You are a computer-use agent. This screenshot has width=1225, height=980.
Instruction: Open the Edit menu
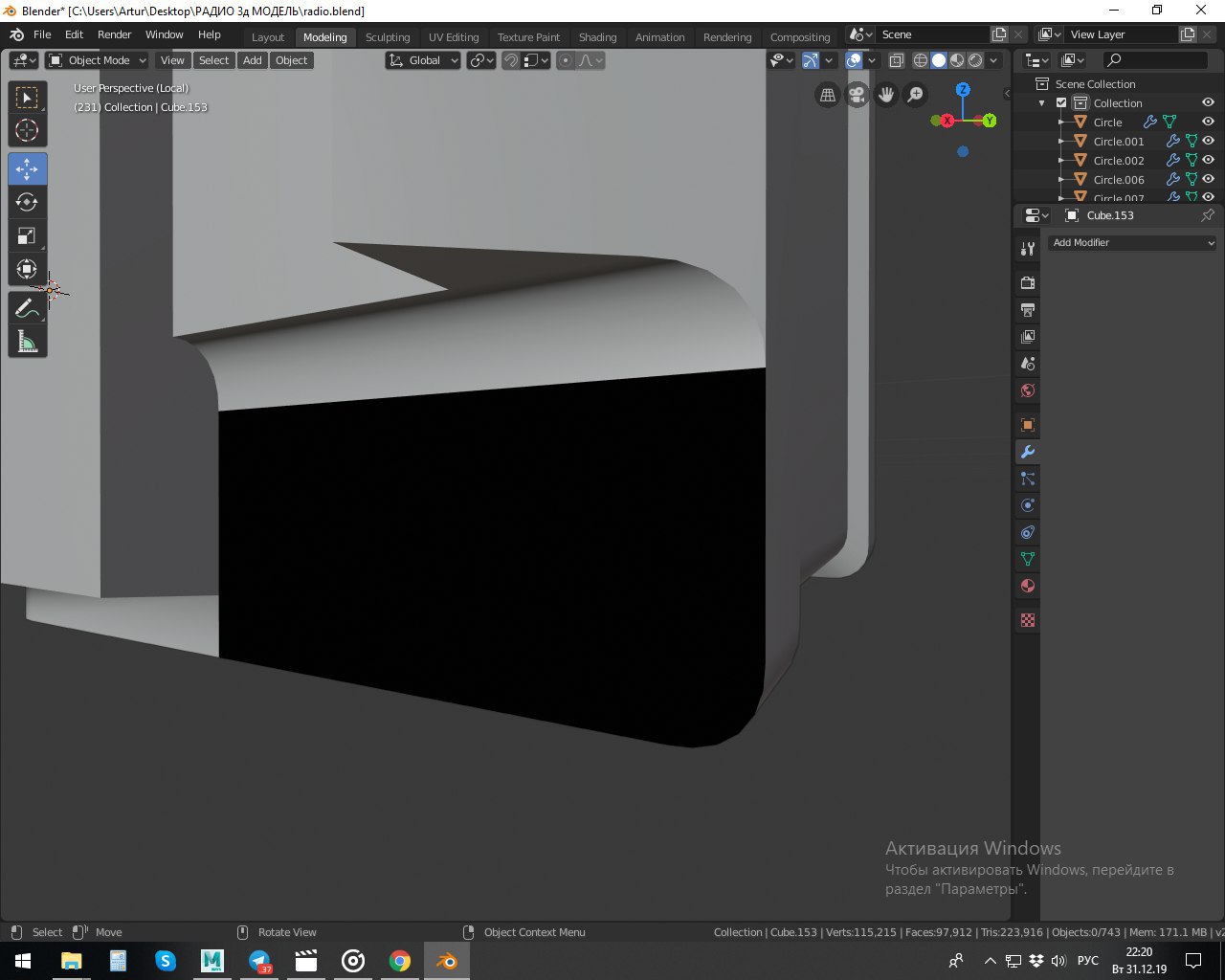click(74, 34)
